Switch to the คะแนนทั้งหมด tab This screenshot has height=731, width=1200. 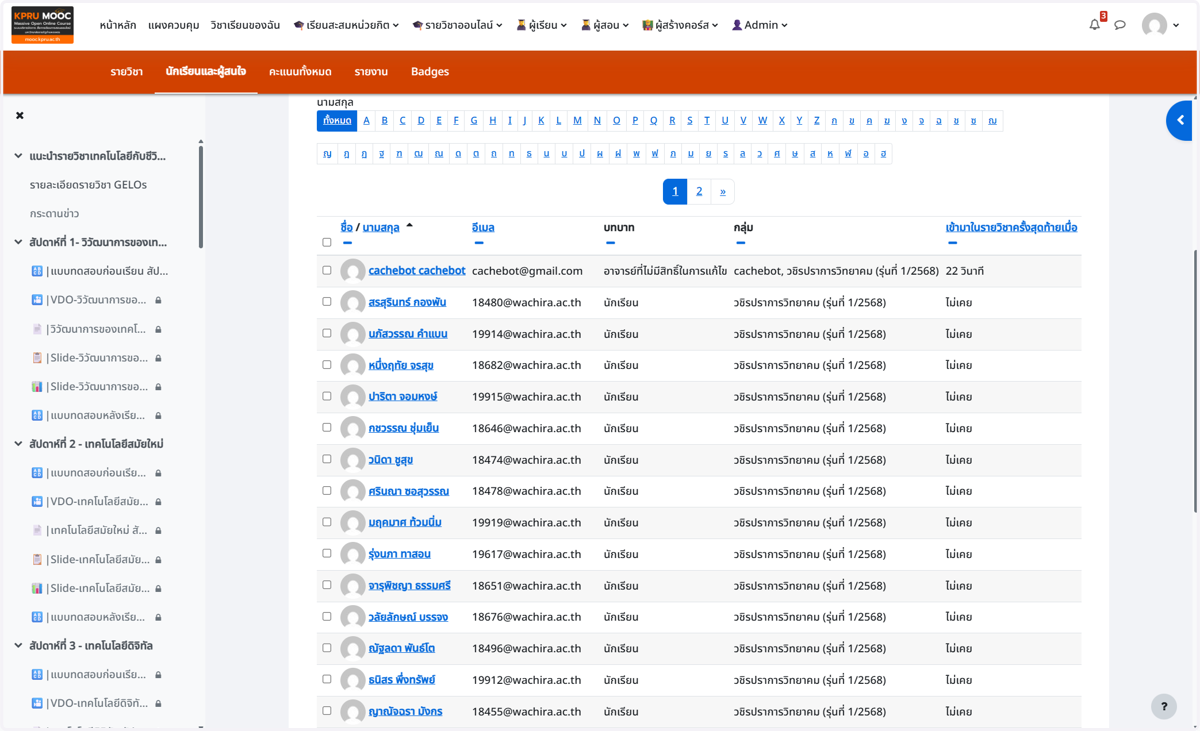(x=300, y=72)
